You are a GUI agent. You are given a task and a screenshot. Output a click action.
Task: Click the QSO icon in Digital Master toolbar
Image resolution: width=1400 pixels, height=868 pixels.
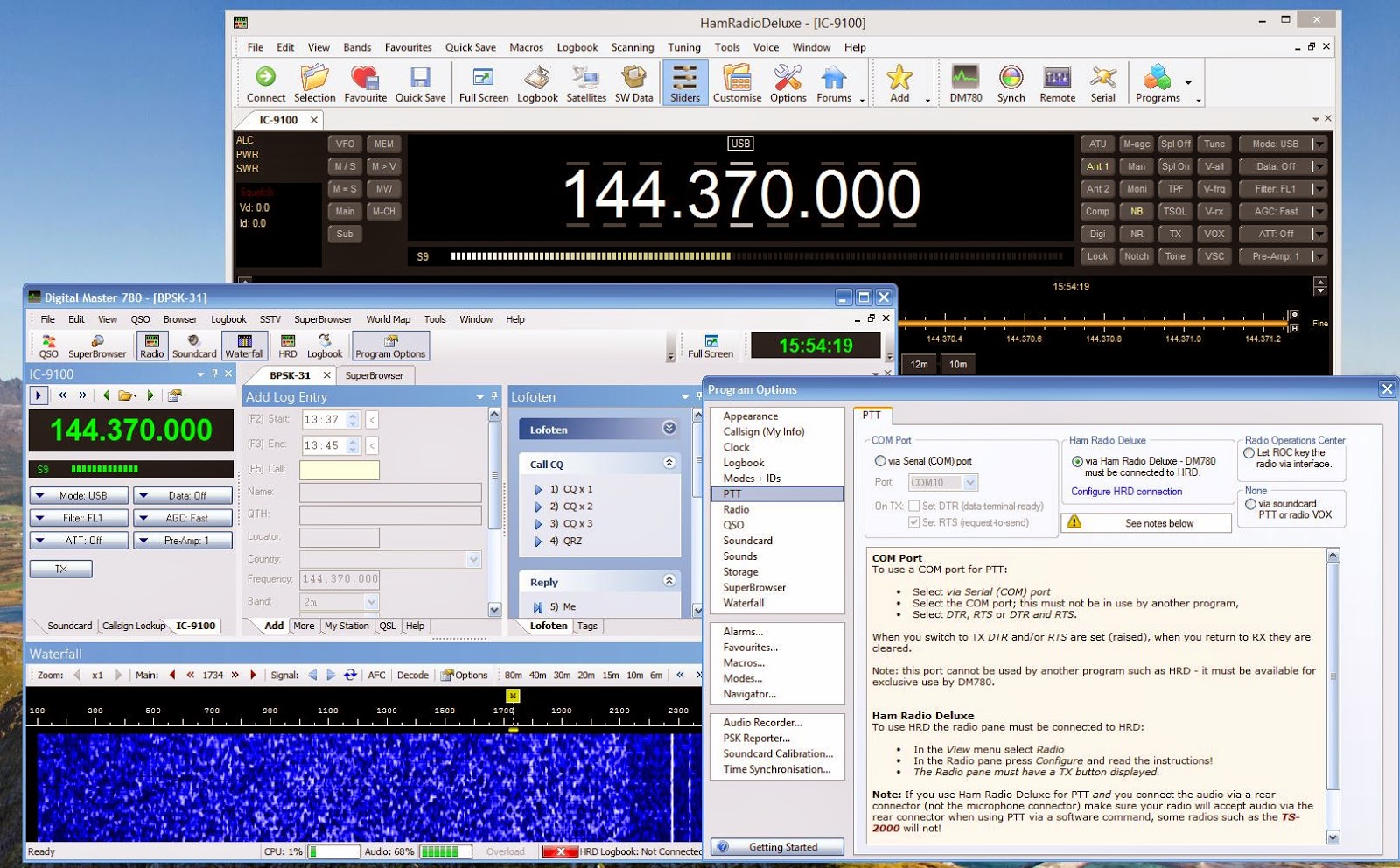[x=48, y=346]
